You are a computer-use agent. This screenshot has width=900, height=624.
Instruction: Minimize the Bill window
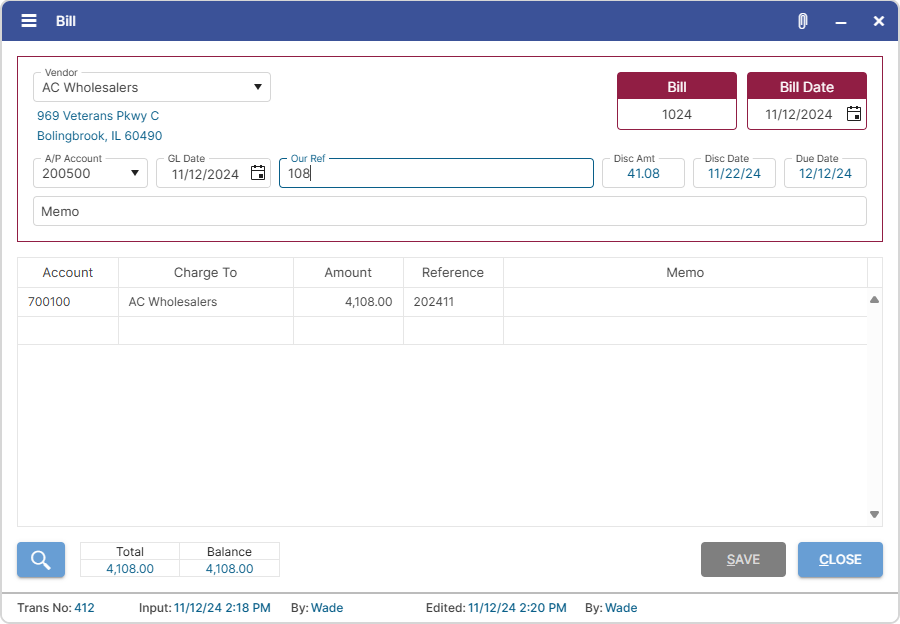840,20
